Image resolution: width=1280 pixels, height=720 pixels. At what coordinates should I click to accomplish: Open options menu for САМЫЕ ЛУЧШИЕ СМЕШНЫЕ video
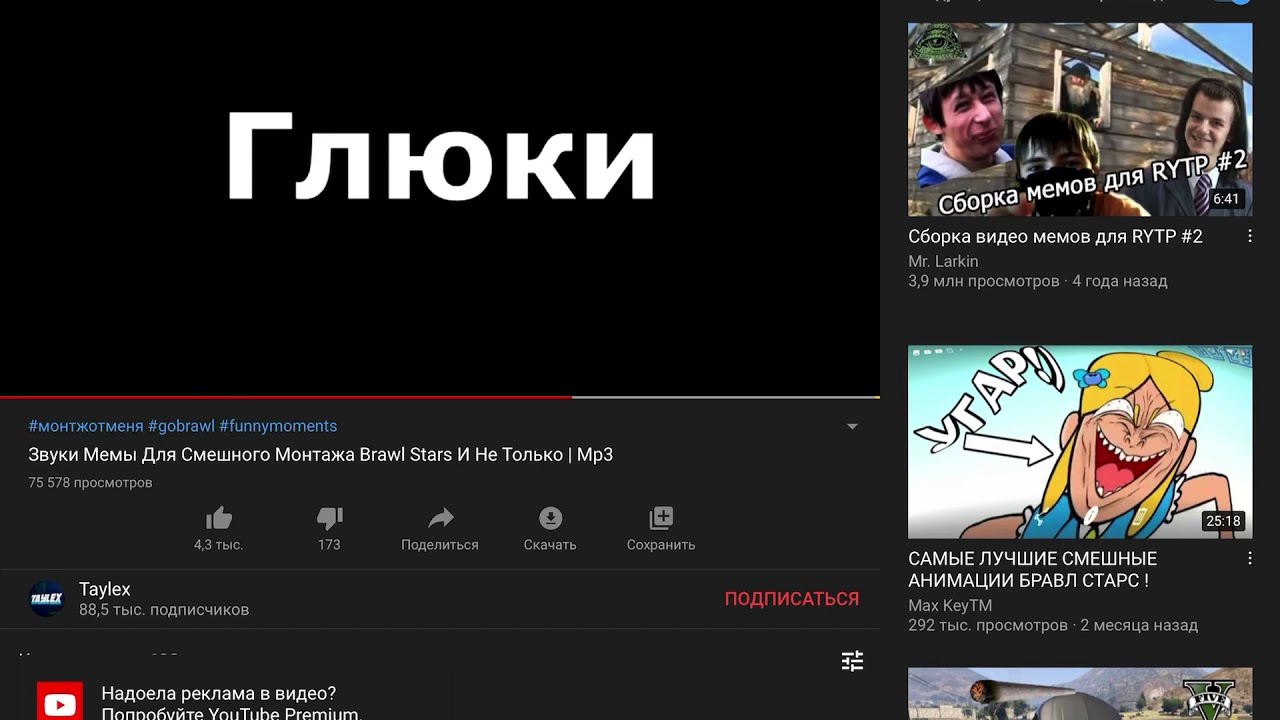tap(1249, 558)
